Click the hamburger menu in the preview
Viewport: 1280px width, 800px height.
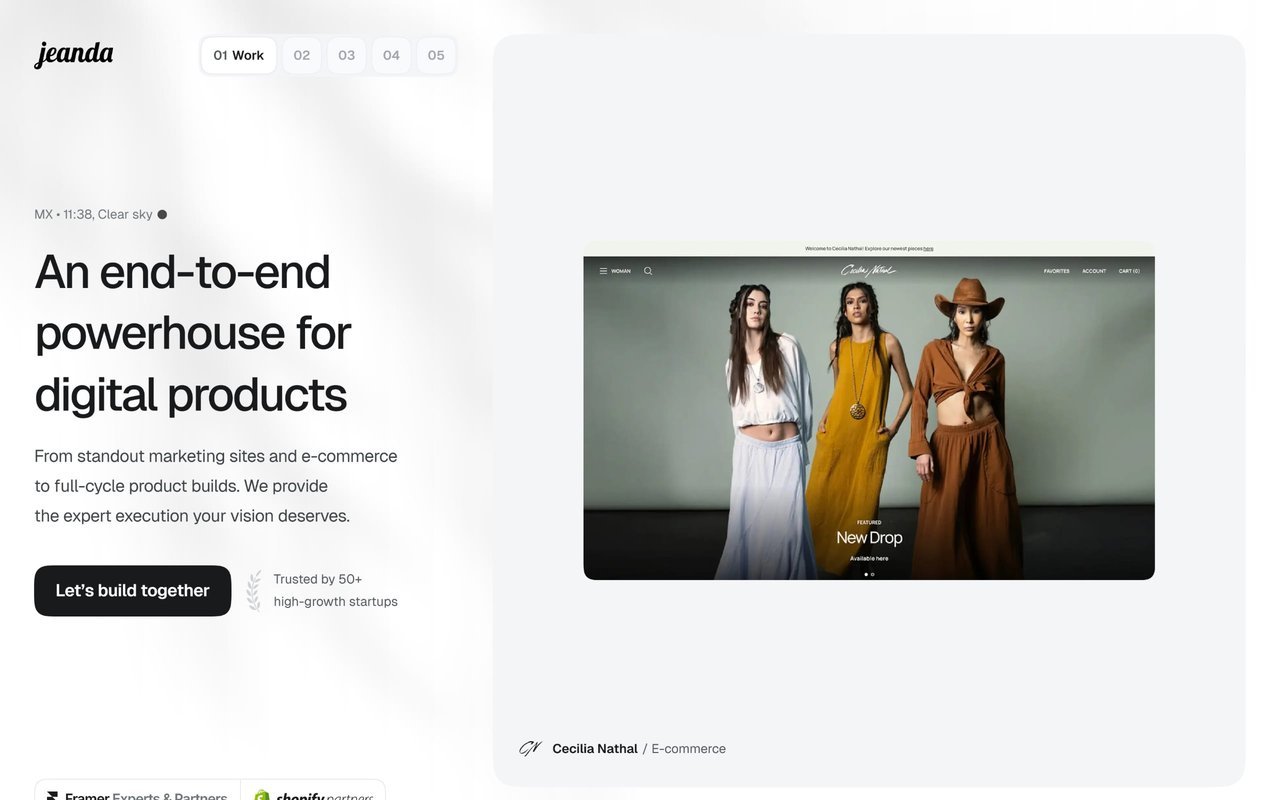[x=603, y=271]
